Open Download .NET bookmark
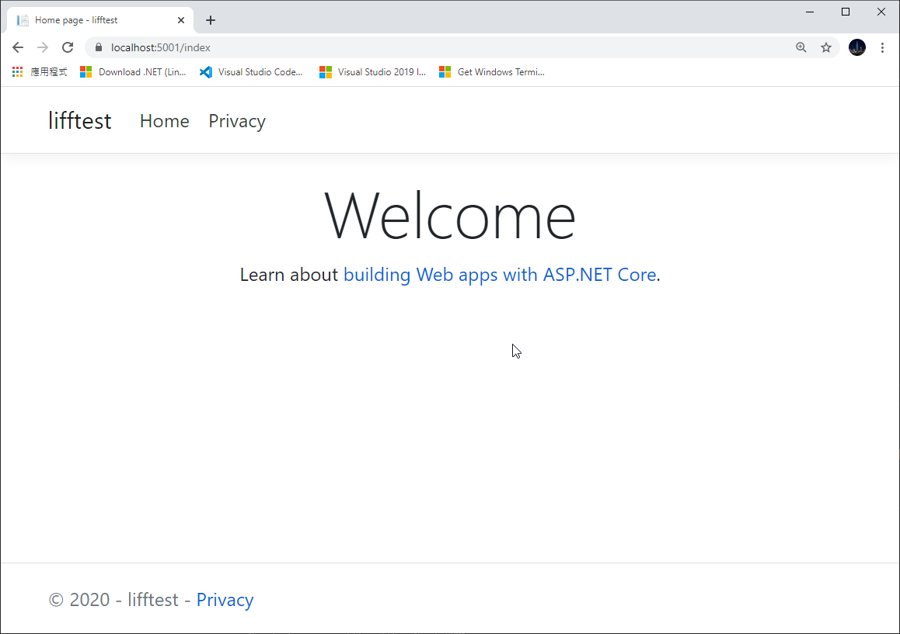The height and width of the screenshot is (634, 900). tap(133, 72)
